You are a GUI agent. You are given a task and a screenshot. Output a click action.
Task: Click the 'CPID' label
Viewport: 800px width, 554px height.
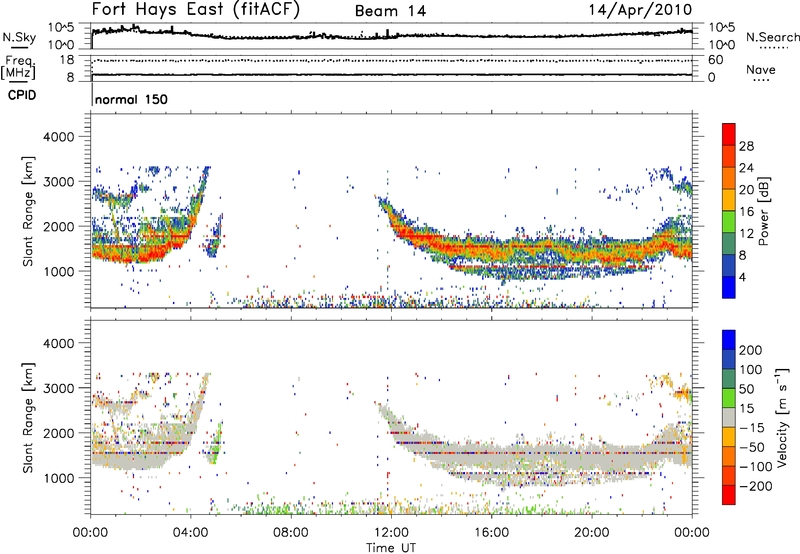click(x=22, y=95)
